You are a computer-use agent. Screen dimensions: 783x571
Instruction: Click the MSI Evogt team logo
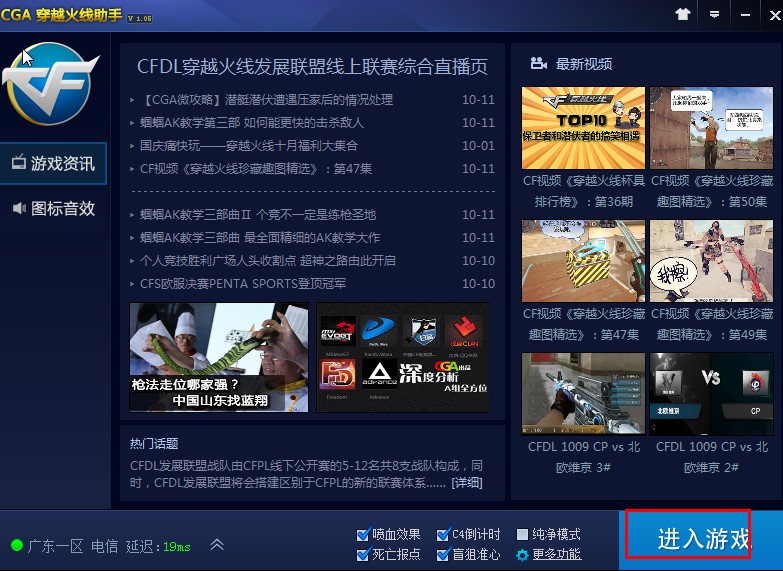click(338, 332)
